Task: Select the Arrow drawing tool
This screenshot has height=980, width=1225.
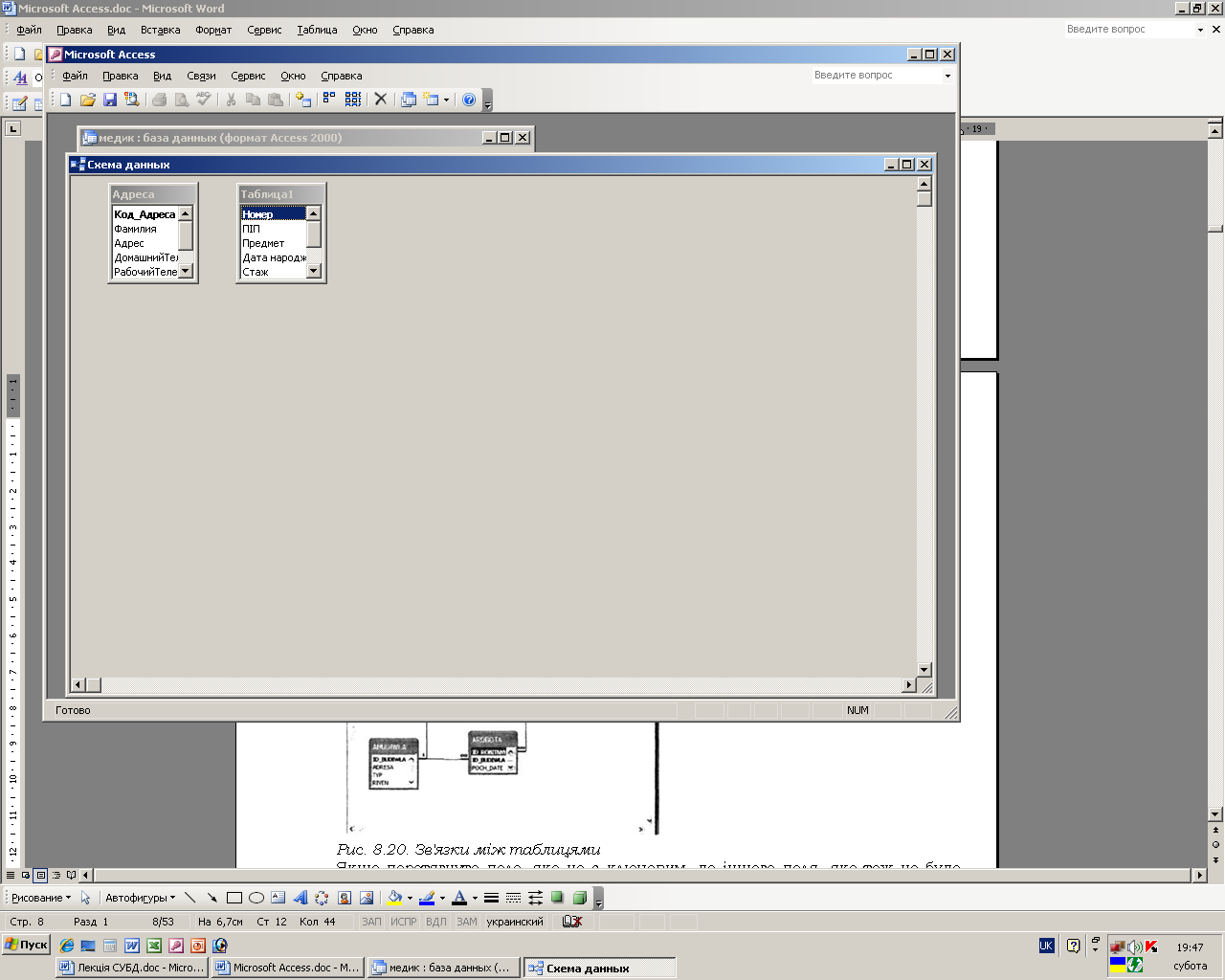Action: click(212, 898)
